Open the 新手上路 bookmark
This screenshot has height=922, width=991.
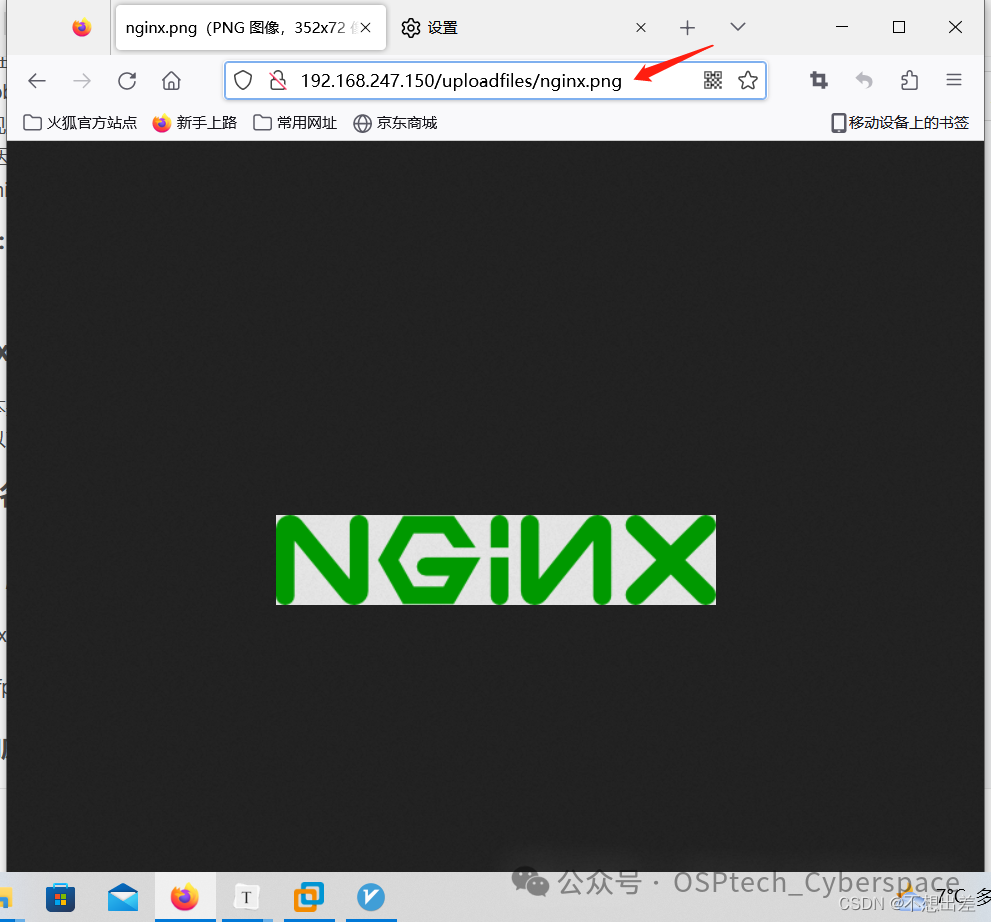tap(195, 123)
